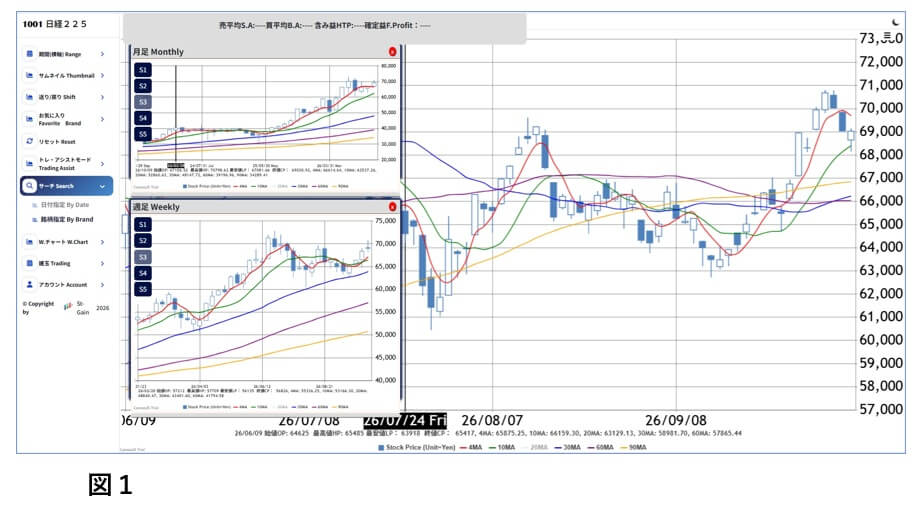Click the small icon beside By Date
The image size is (917, 505).
[x=35, y=205]
